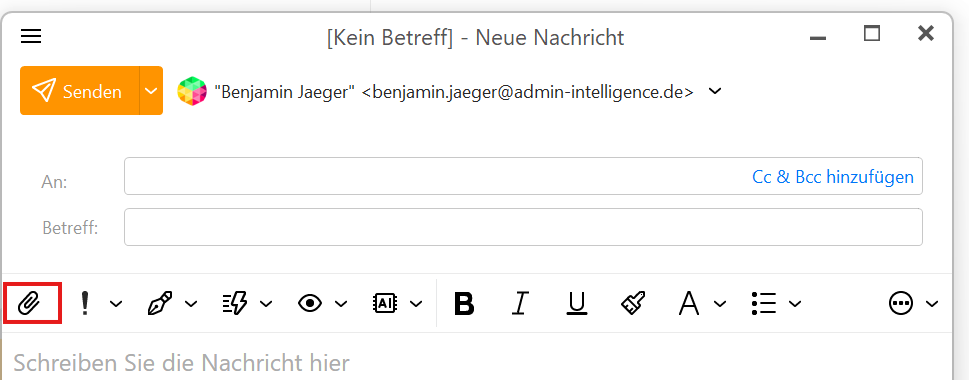Open the hamburger menu in title bar

click(31, 36)
